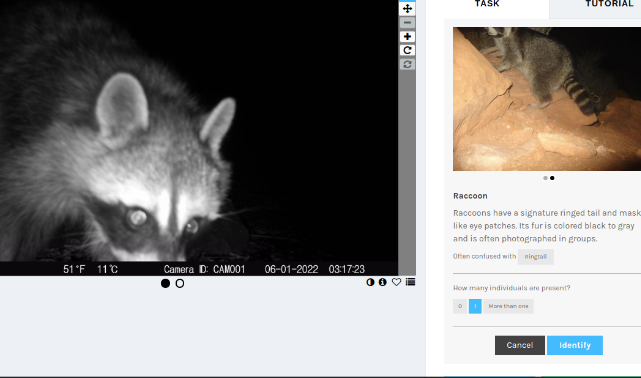Screen dimensions: 641x378
Task: Select second example photo dot
Action: tap(552, 178)
